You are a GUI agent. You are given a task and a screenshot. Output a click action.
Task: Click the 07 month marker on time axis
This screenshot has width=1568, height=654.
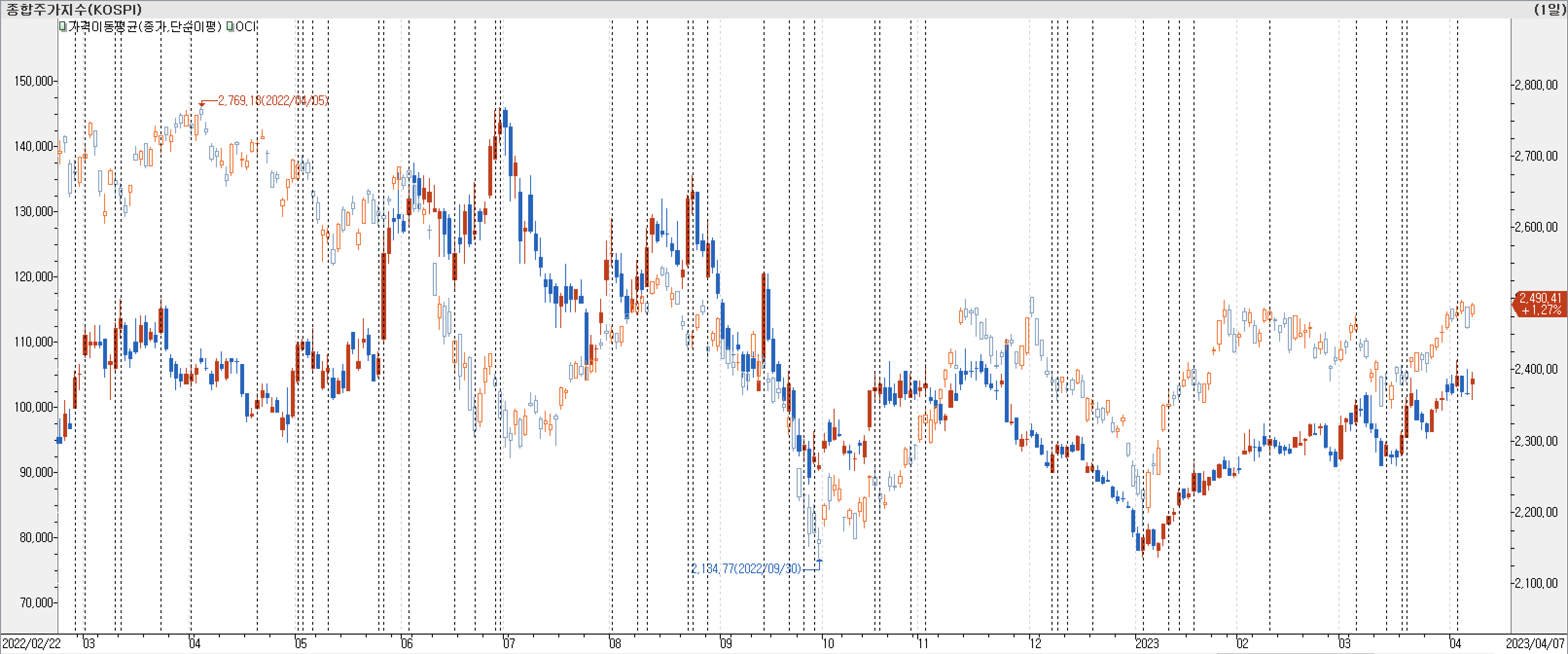509,644
